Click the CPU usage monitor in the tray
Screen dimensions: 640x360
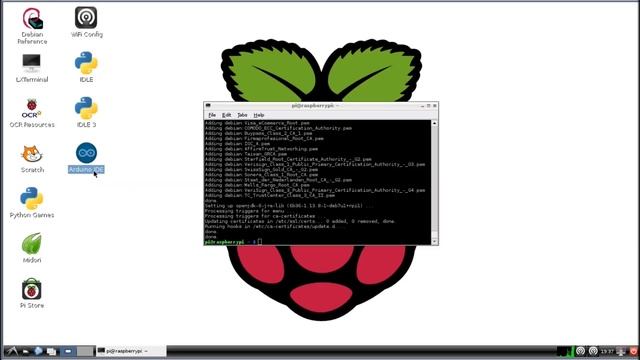point(565,351)
